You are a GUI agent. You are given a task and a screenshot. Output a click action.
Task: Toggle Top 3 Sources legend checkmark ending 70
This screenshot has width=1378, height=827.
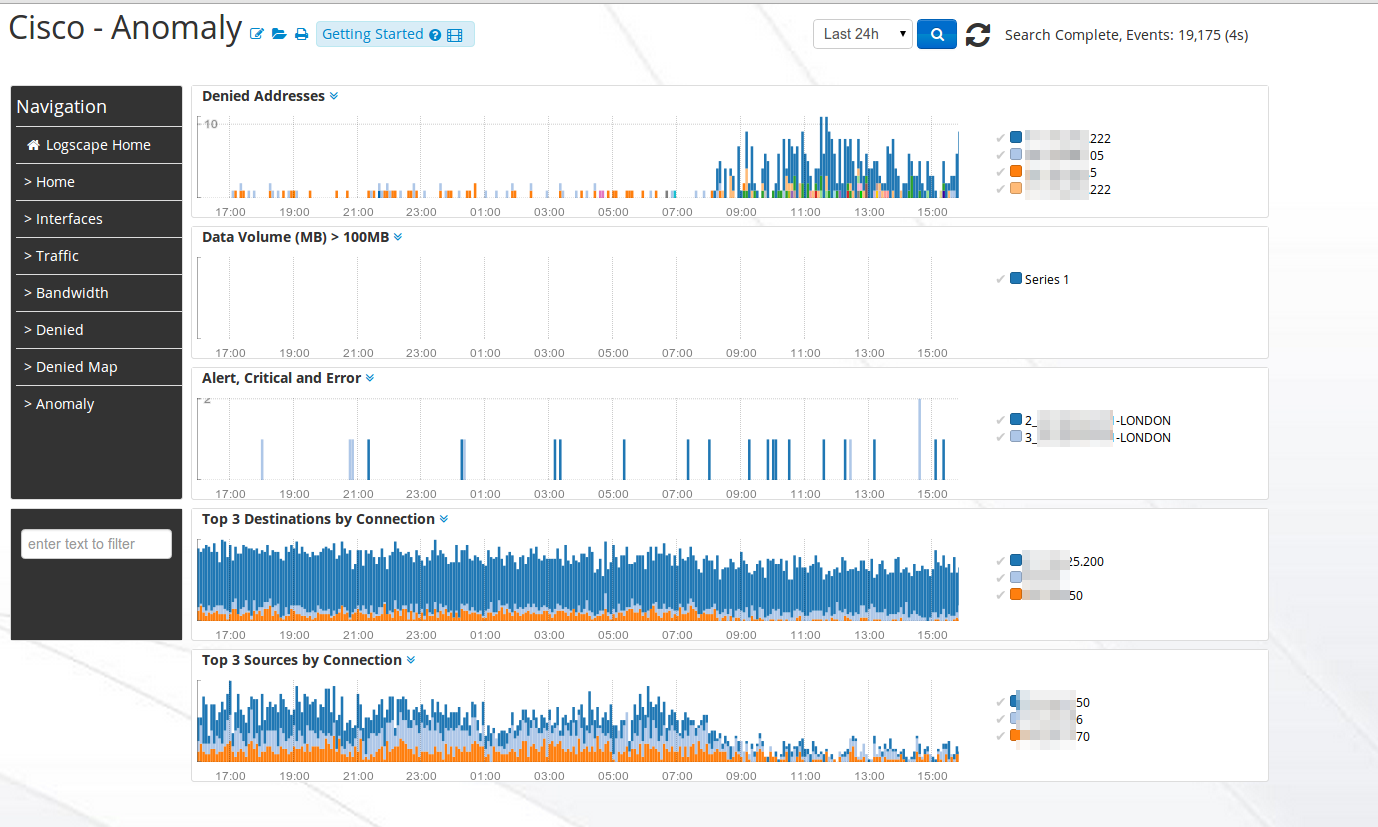(1001, 736)
